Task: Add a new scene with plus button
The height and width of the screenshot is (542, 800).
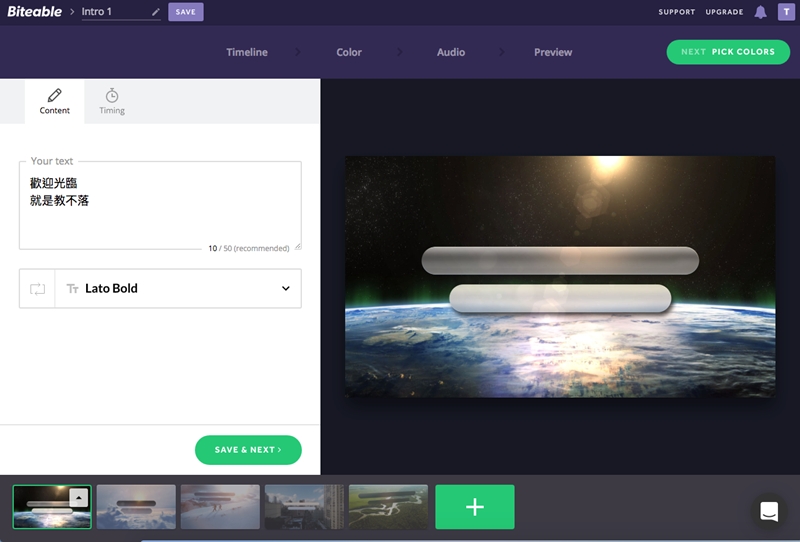Action: [474, 507]
